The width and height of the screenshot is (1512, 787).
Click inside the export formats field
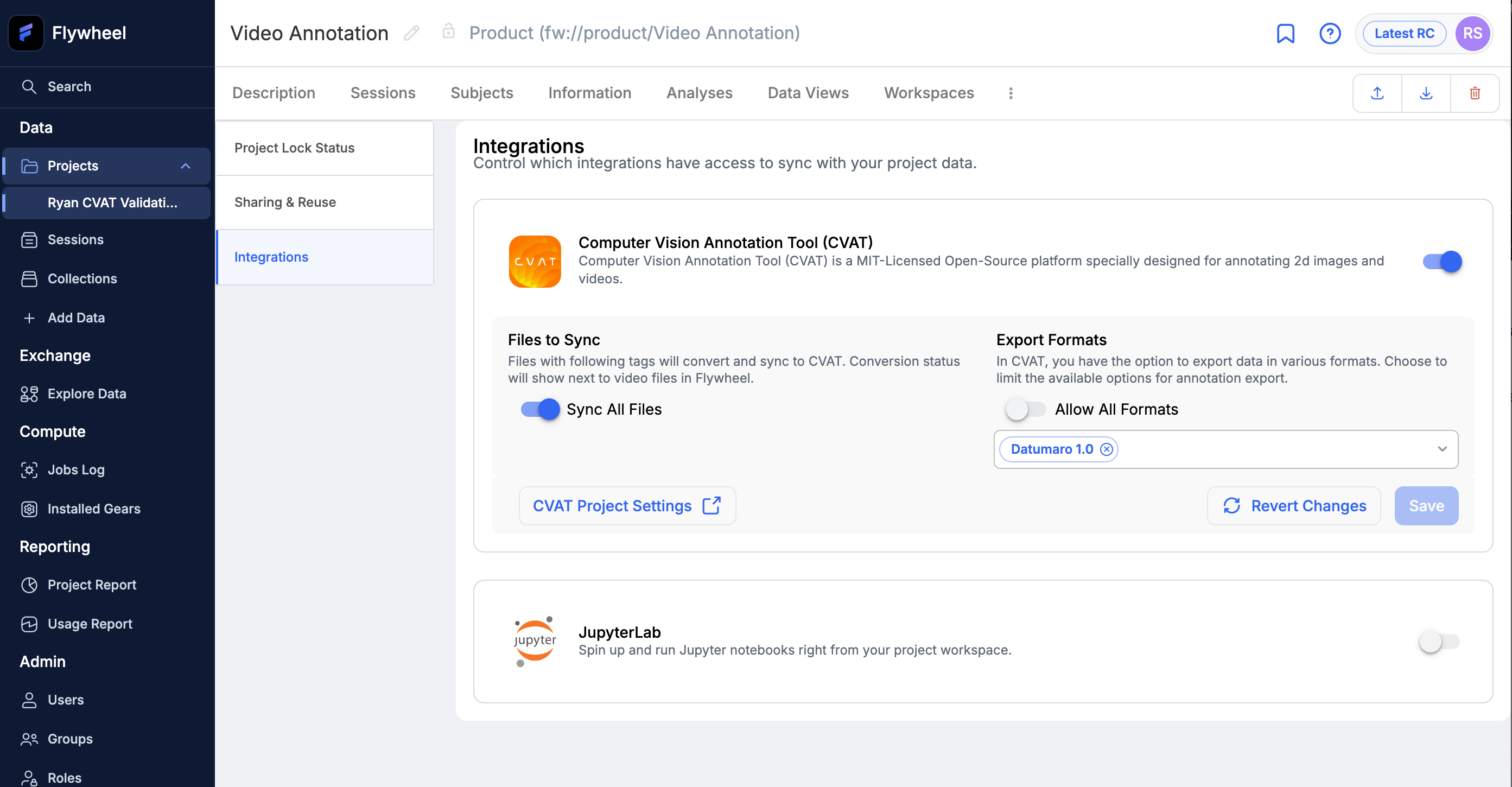[x=1225, y=449]
